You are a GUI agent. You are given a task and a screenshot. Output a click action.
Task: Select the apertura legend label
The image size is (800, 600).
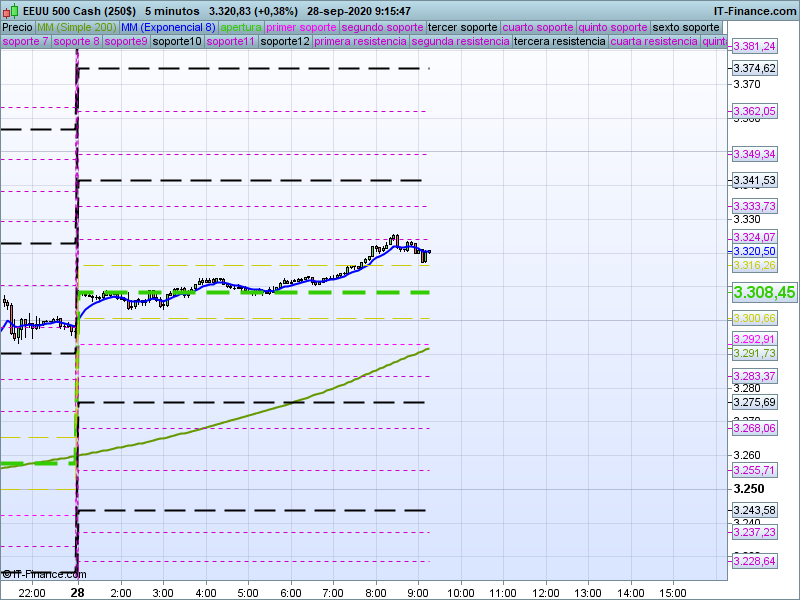point(241,27)
